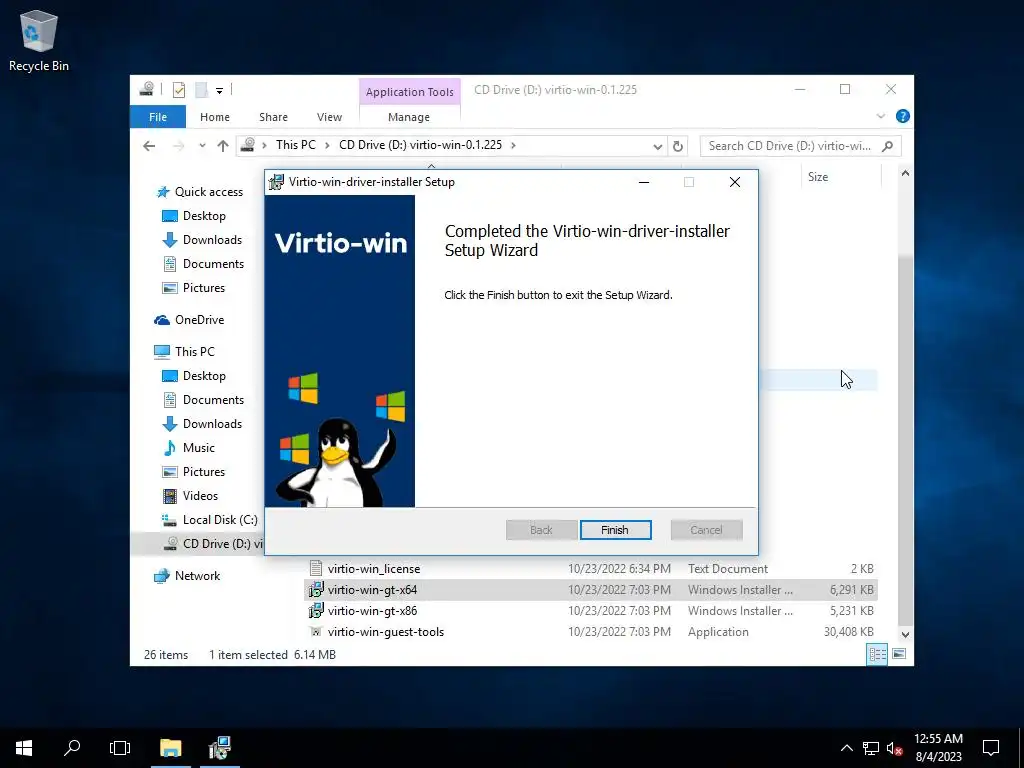Click the New folder quick access icon
Screen dimensions: 1024x768
coord(202,90)
